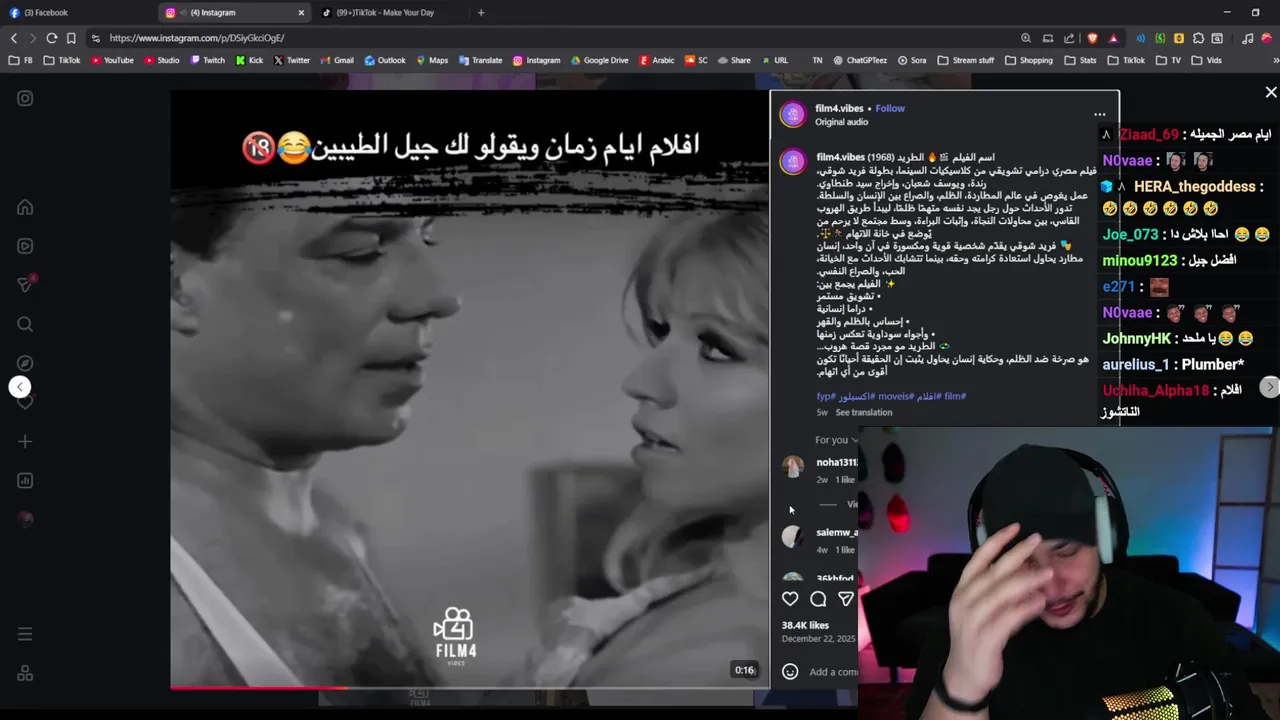The width and height of the screenshot is (1280, 720).
Task: Expand the Stats bookmark folder
Action: [1080, 60]
